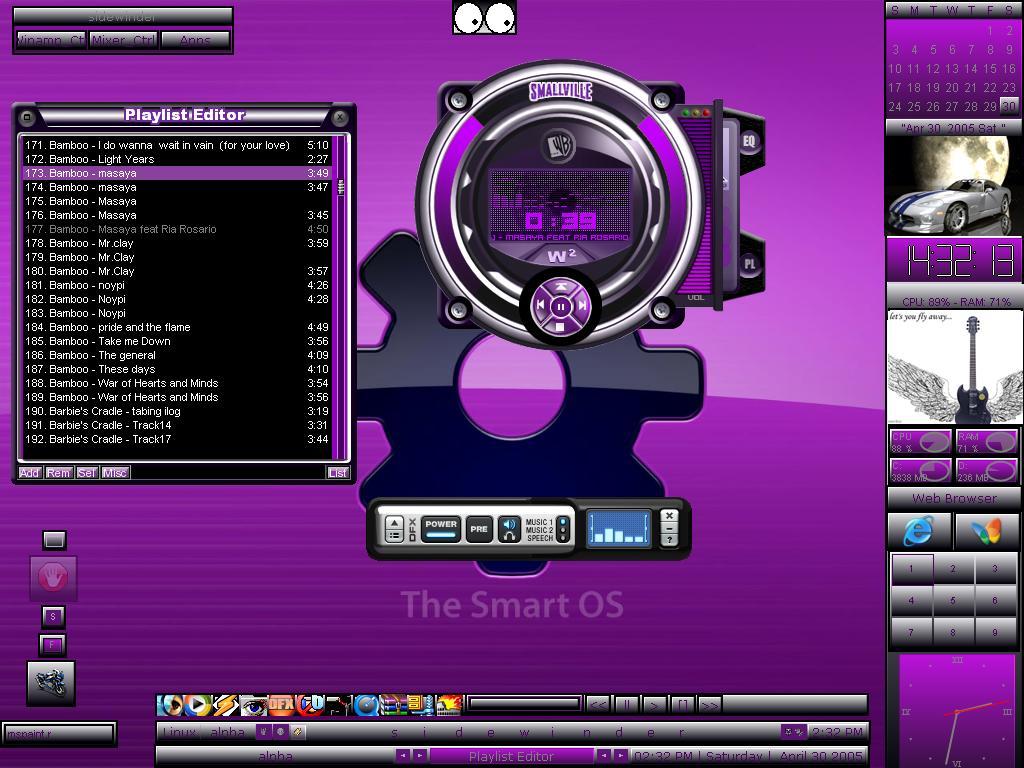
Task: Toggle the playlist with the PL button
Action: pyautogui.click(x=749, y=264)
